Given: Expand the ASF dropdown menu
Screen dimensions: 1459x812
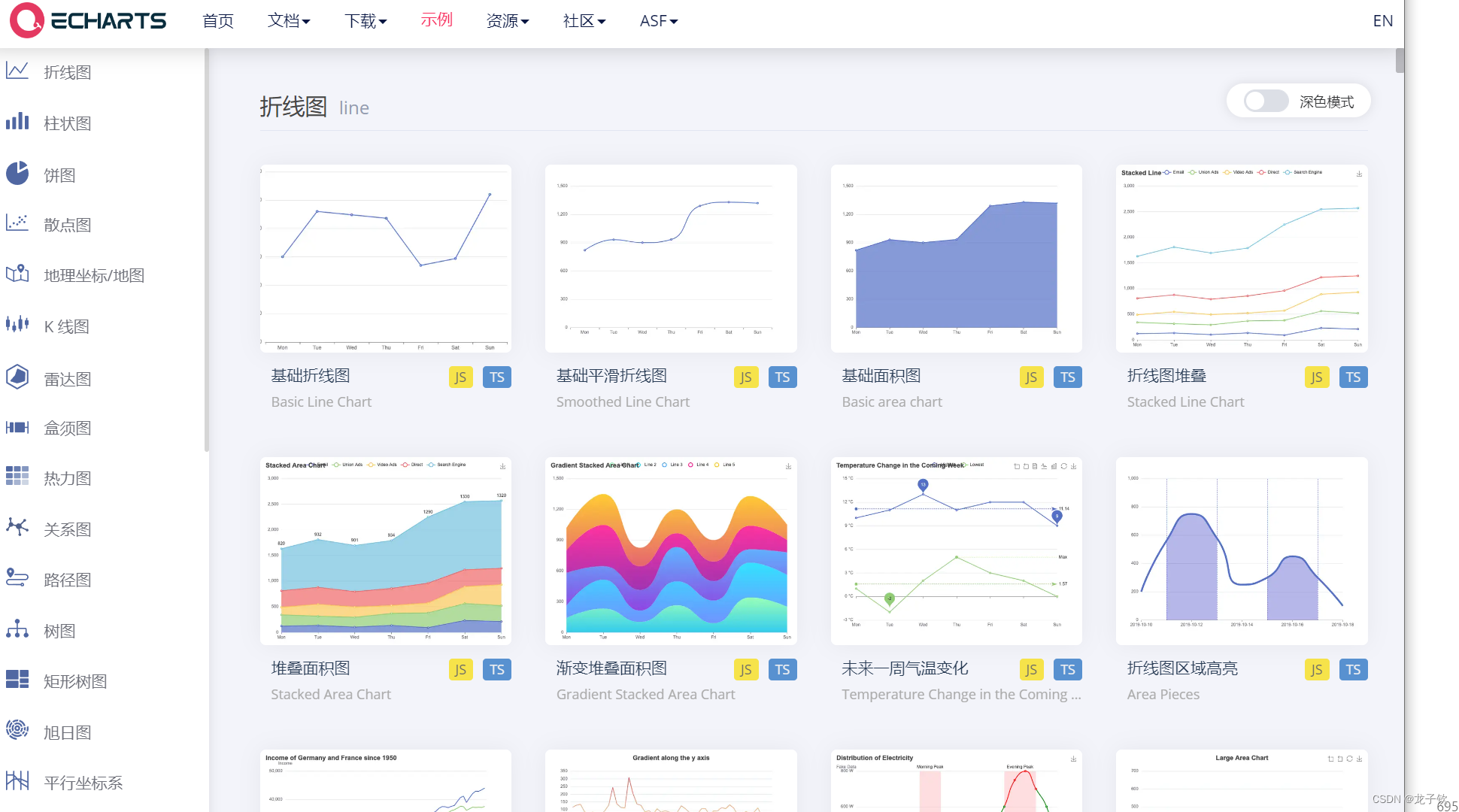Looking at the screenshot, I should point(657,21).
